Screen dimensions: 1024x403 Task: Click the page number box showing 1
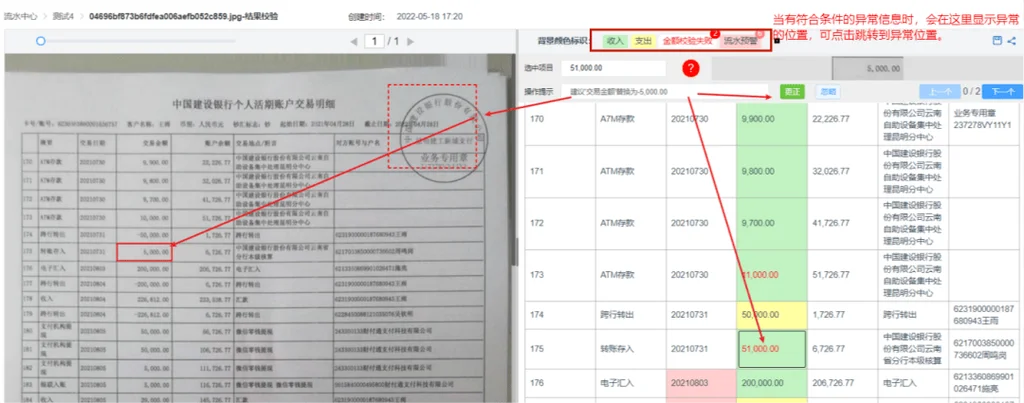(374, 41)
